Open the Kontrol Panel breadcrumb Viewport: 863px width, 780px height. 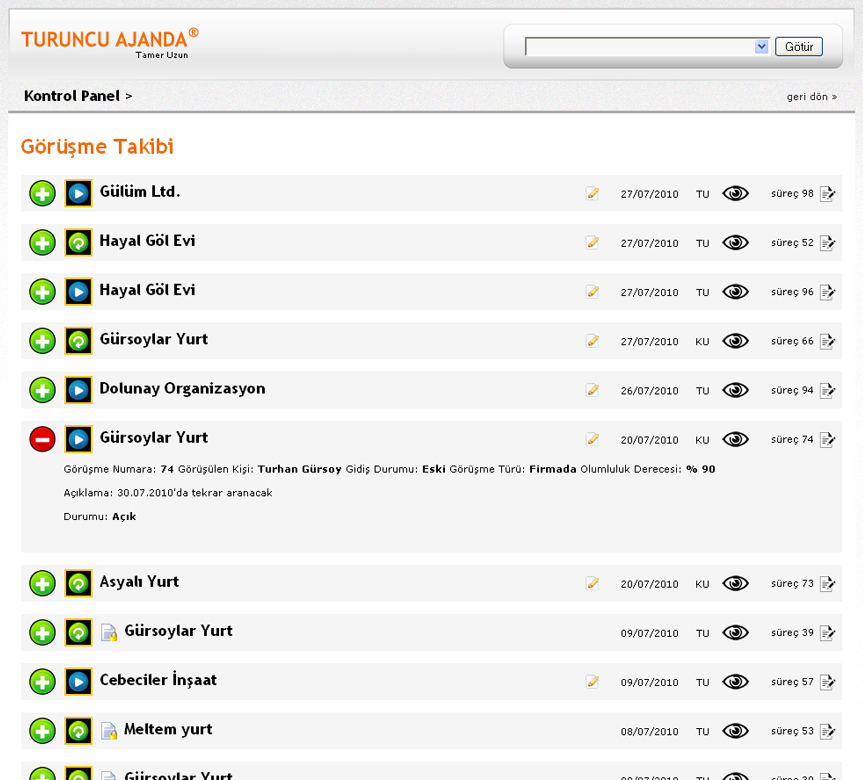[x=72, y=96]
